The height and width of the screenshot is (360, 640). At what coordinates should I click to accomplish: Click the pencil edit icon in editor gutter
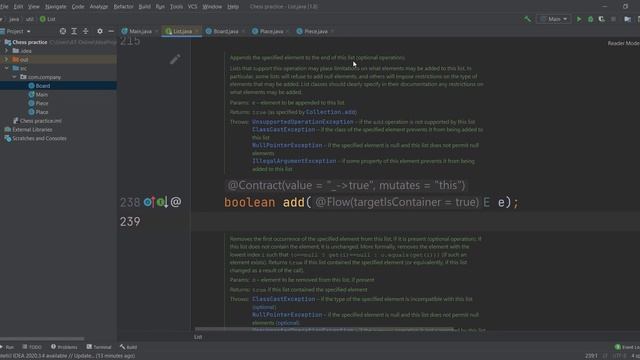coord(175,59)
